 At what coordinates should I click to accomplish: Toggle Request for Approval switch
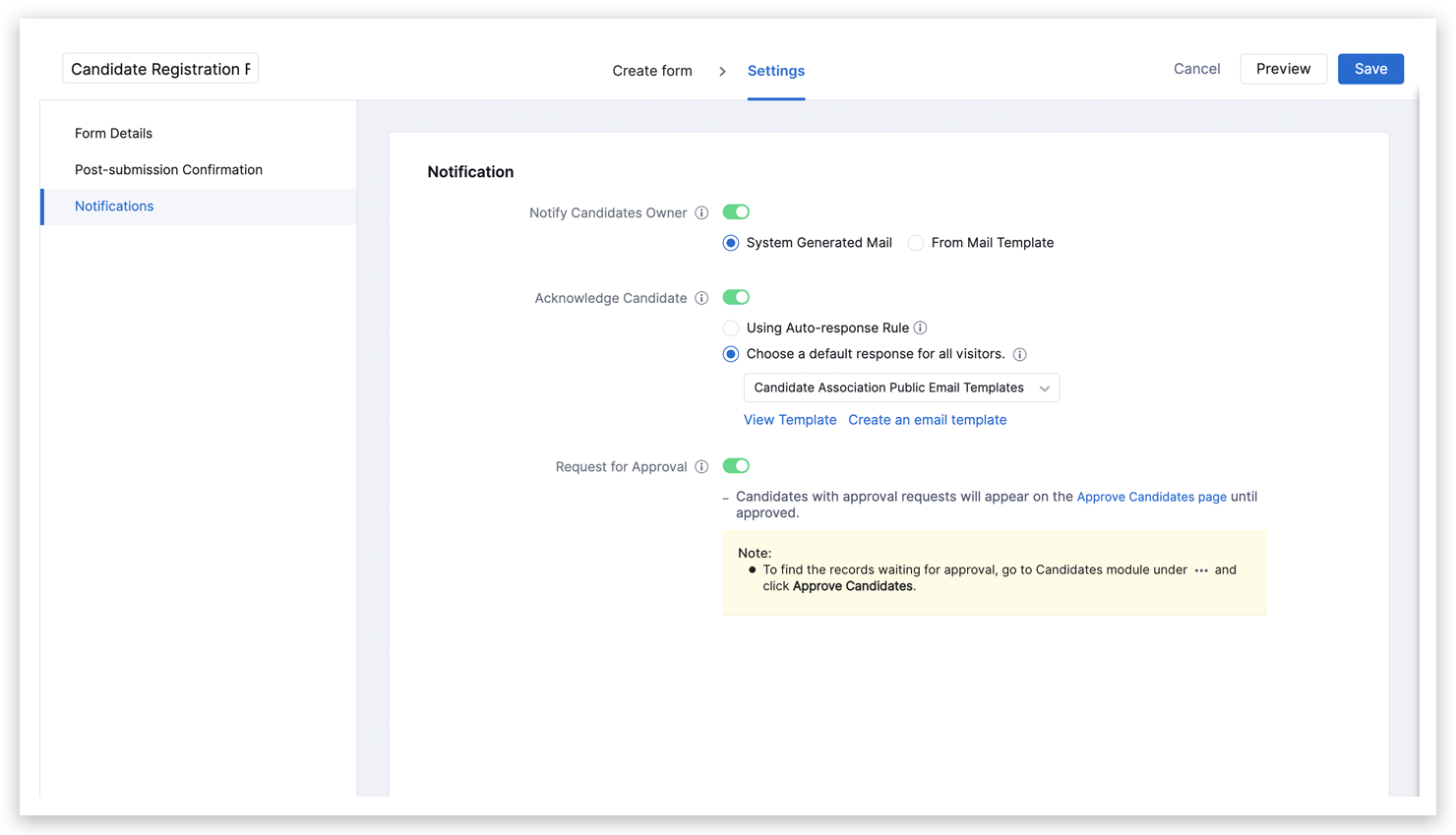click(x=736, y=465)
